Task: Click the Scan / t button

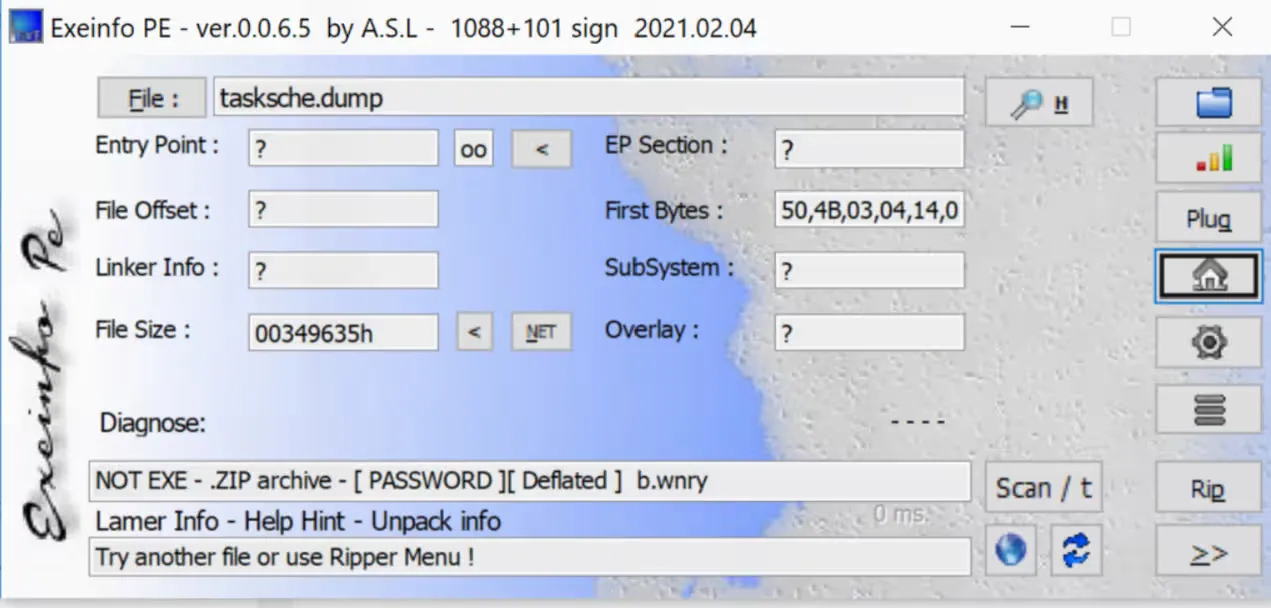Action: click(x=1043, y=488)
